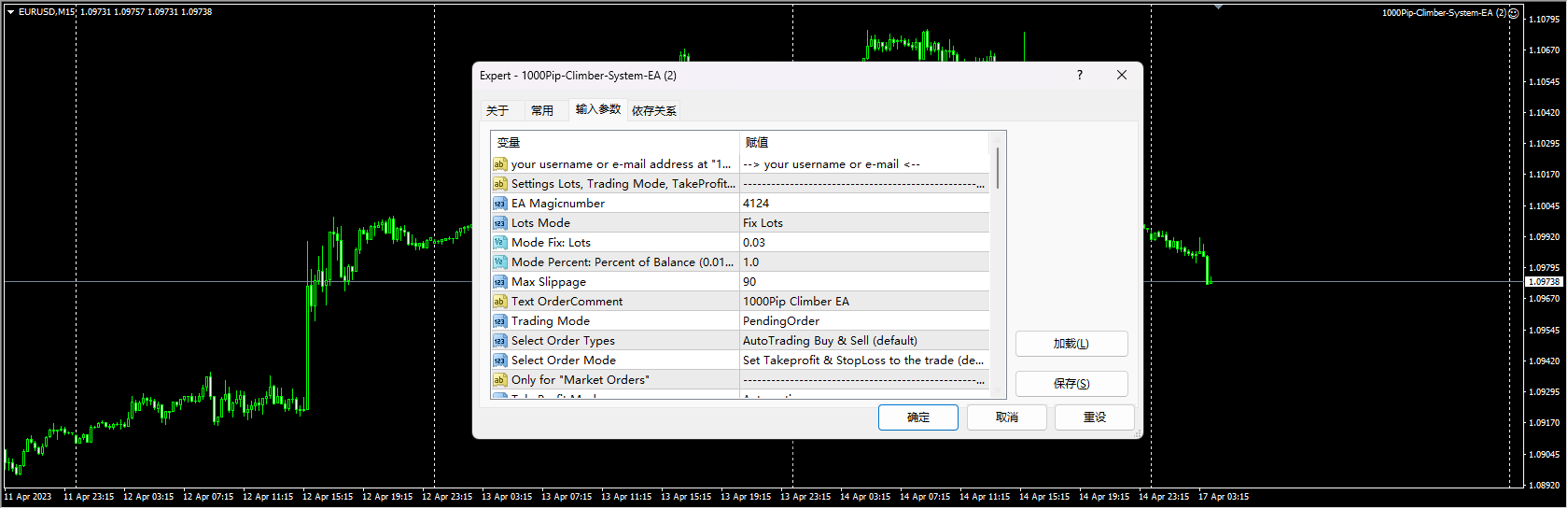
Task: Click the EURUSD,M15 chart menu triangle
Action: pos(10,12)
